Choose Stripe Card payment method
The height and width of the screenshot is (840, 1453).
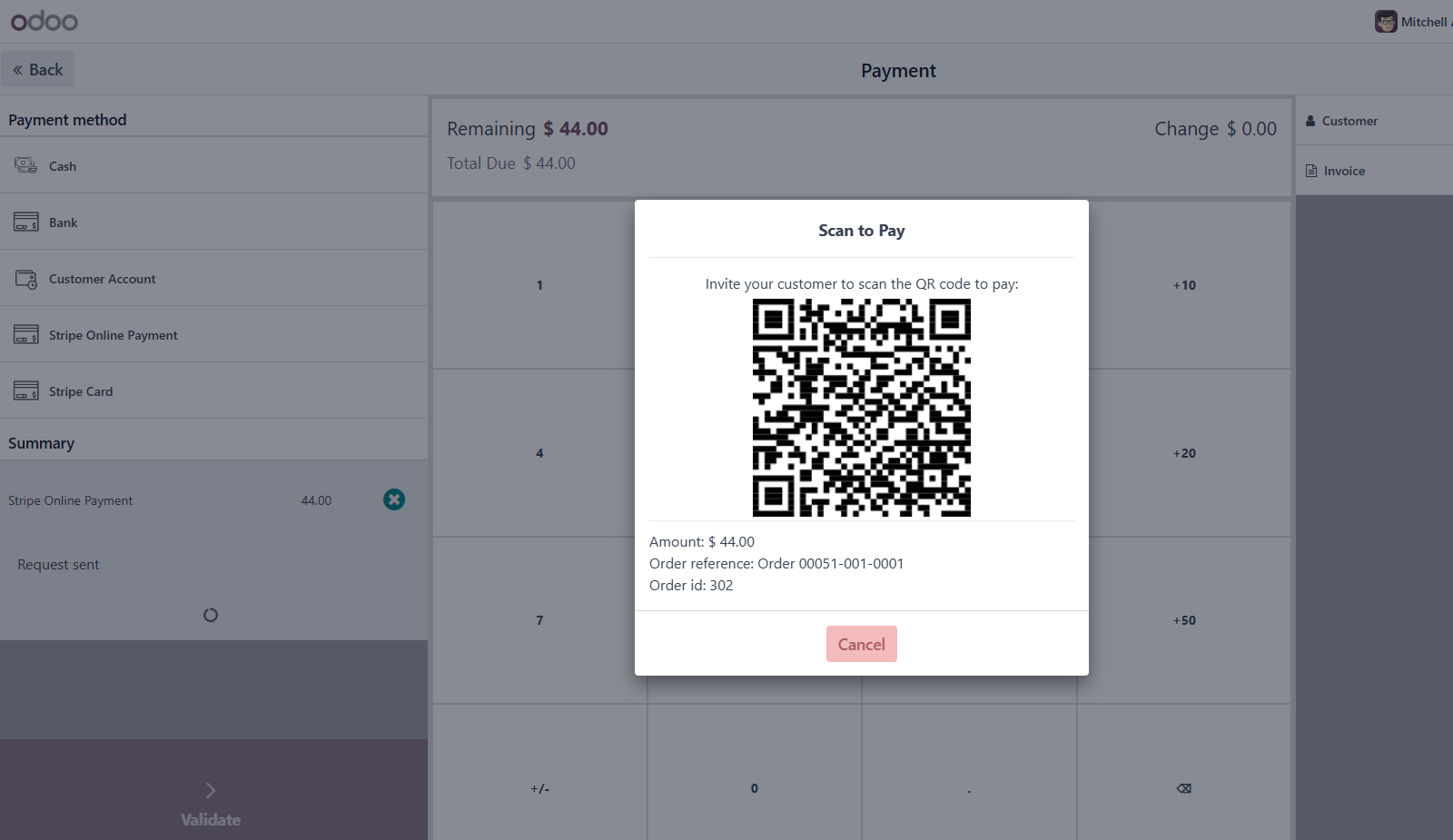click(x=213, y=391)
